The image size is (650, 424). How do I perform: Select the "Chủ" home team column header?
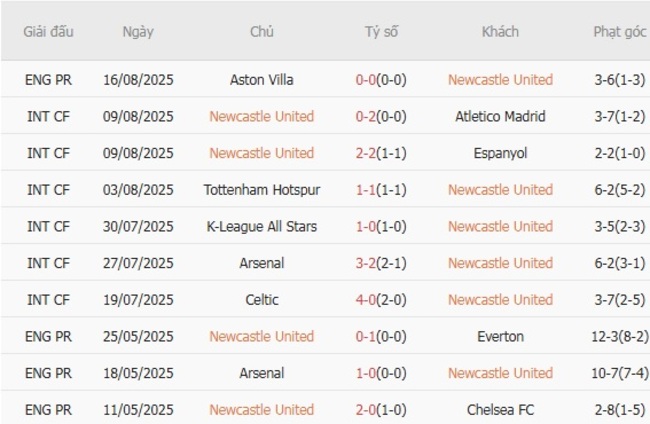tap(262, 31)
